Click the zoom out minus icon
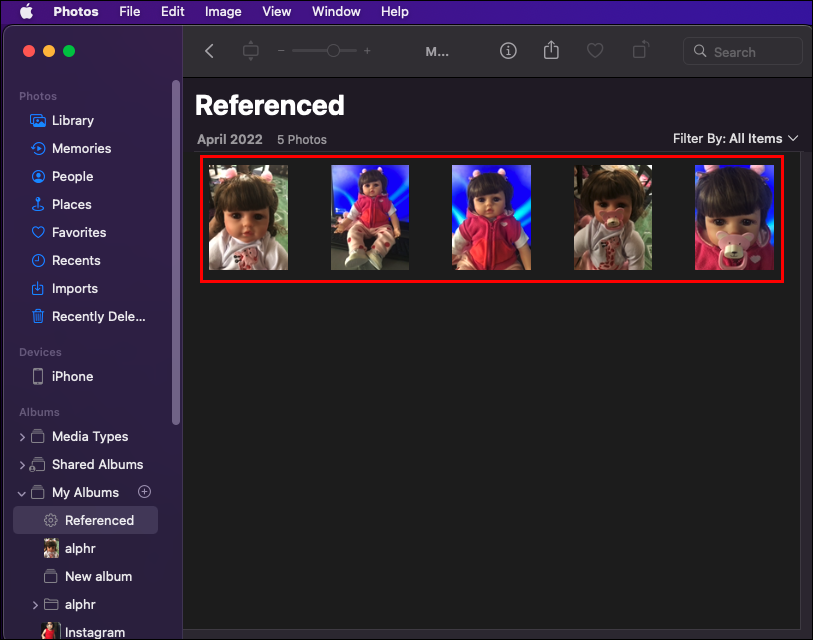 pyautogui.click(x=281, y=51)
